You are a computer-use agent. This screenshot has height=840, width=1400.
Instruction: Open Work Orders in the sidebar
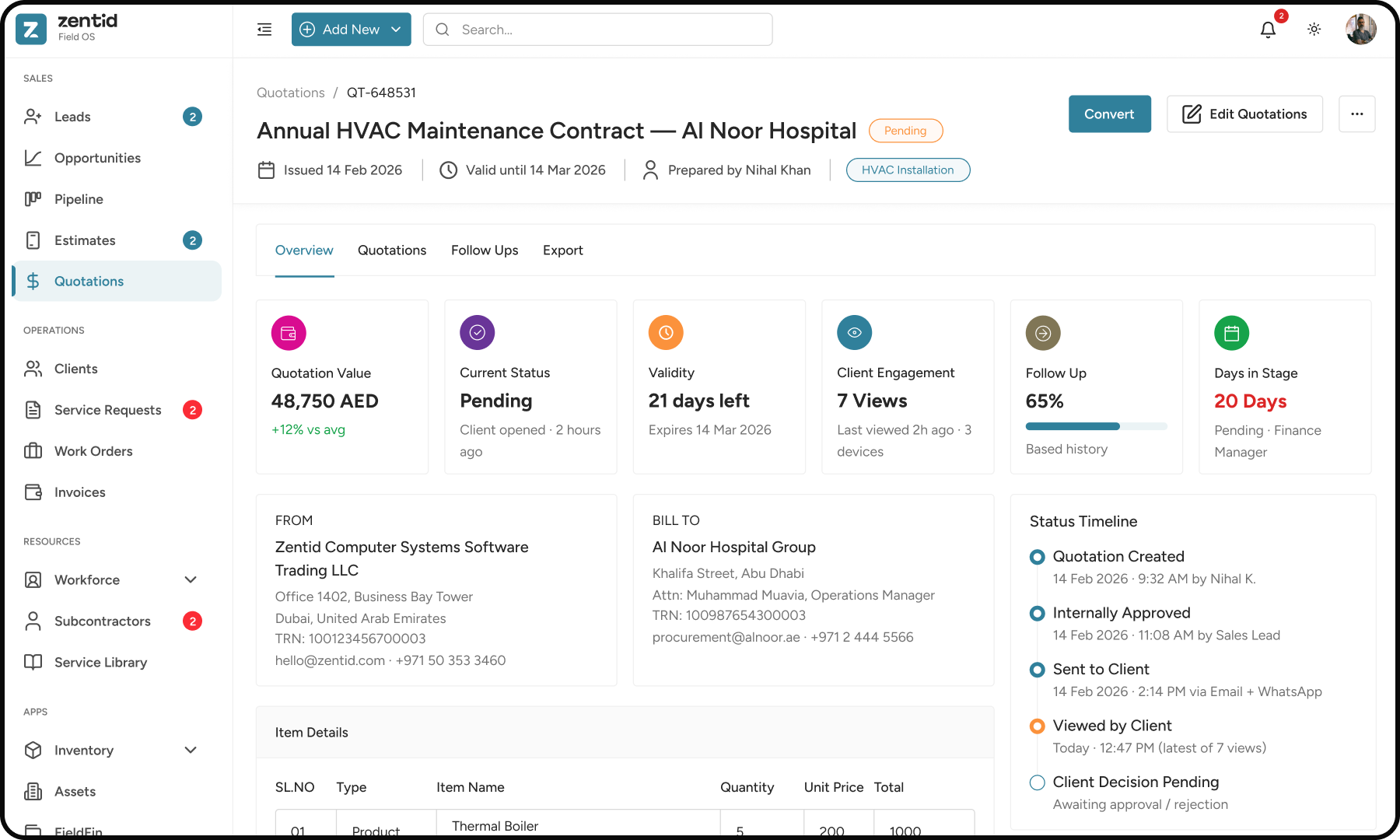(117, 451)
